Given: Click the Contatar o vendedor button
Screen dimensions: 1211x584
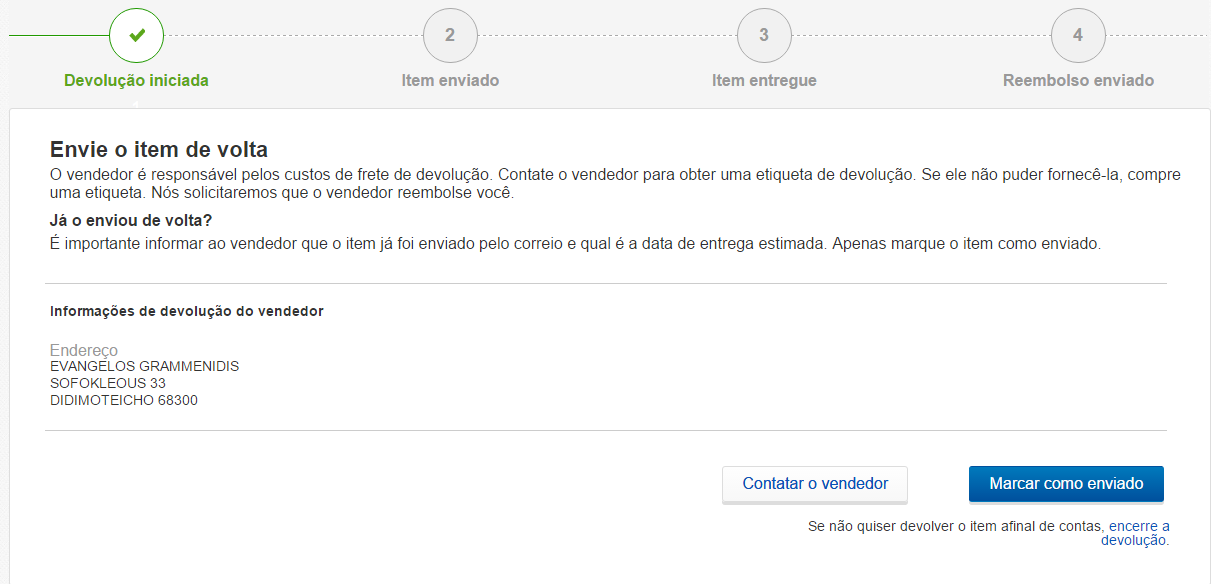Looking at the screenshot, I should pyautogui.click(x=815, y=484).
